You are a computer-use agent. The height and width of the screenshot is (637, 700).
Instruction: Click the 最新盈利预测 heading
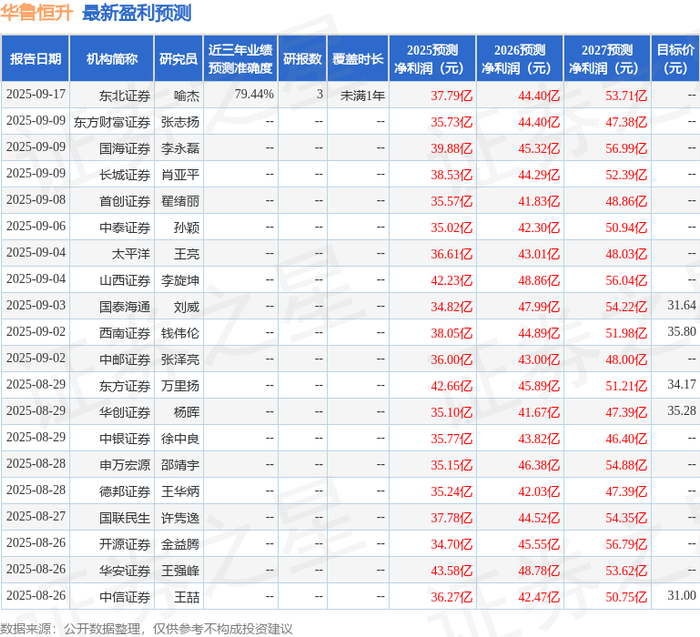(137, 13)
